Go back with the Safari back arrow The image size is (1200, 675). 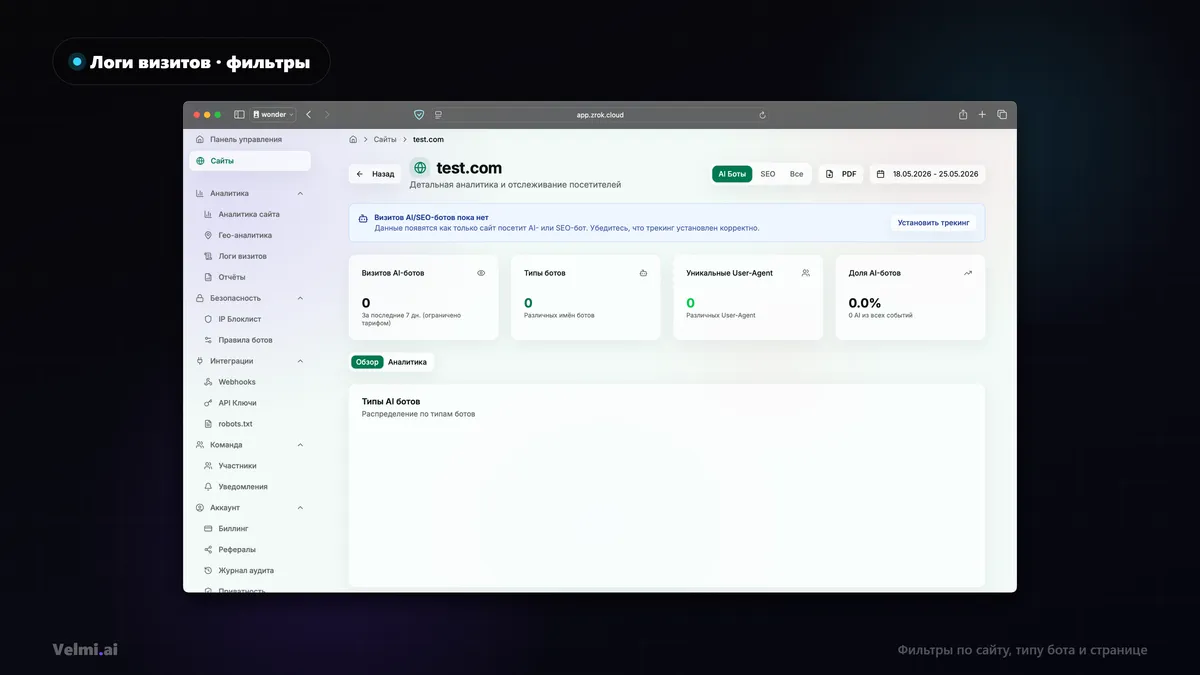coord(308,115)
